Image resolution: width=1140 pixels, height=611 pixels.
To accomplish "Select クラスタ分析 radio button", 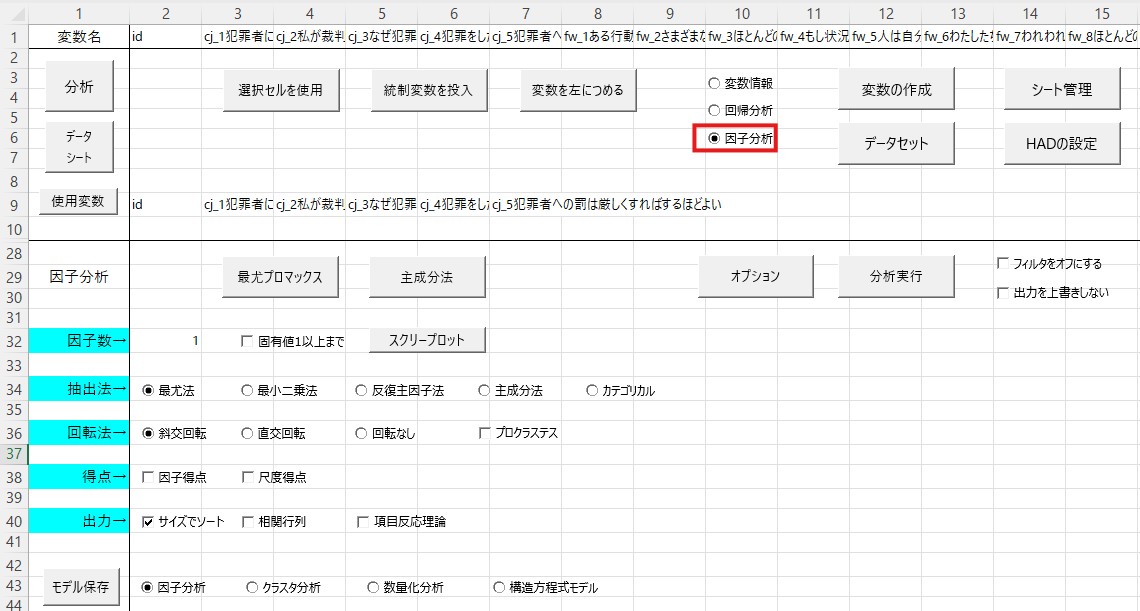I will point(252,588).
